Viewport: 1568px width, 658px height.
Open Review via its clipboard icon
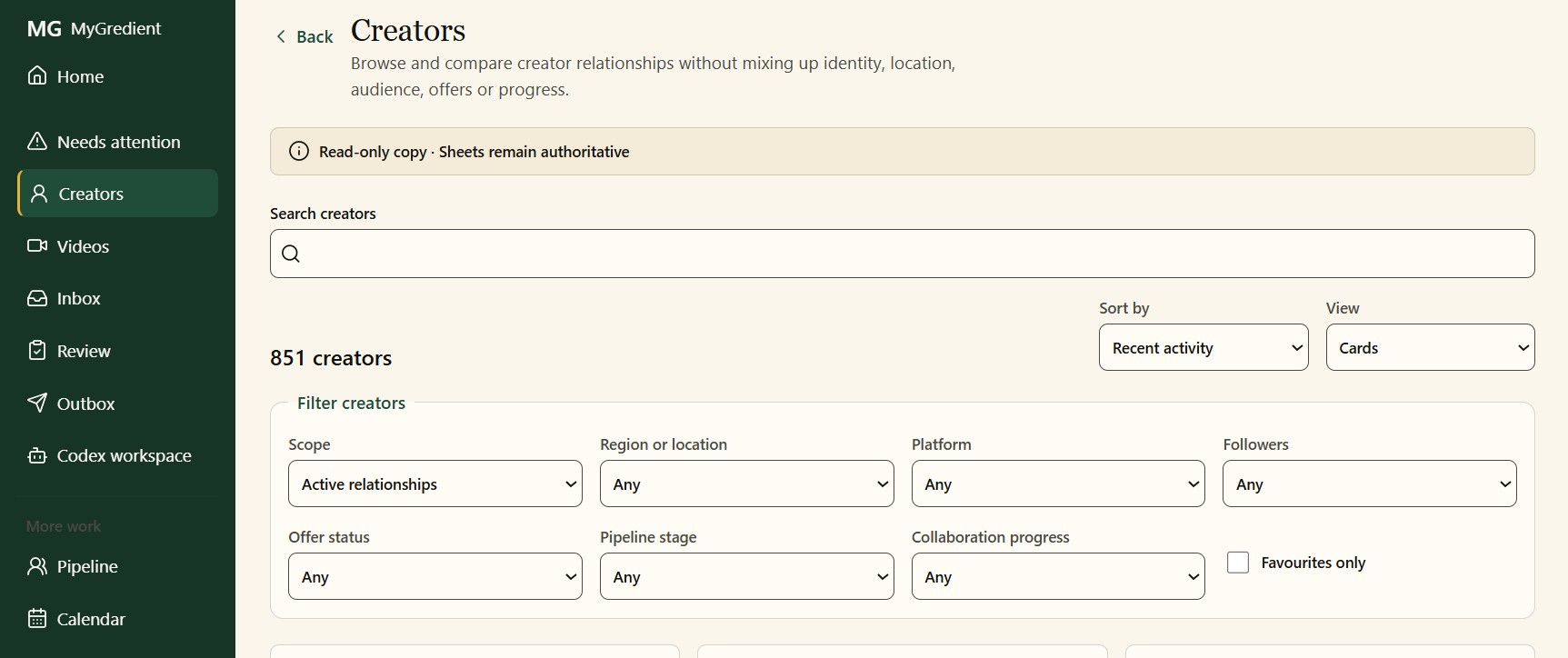37,350
